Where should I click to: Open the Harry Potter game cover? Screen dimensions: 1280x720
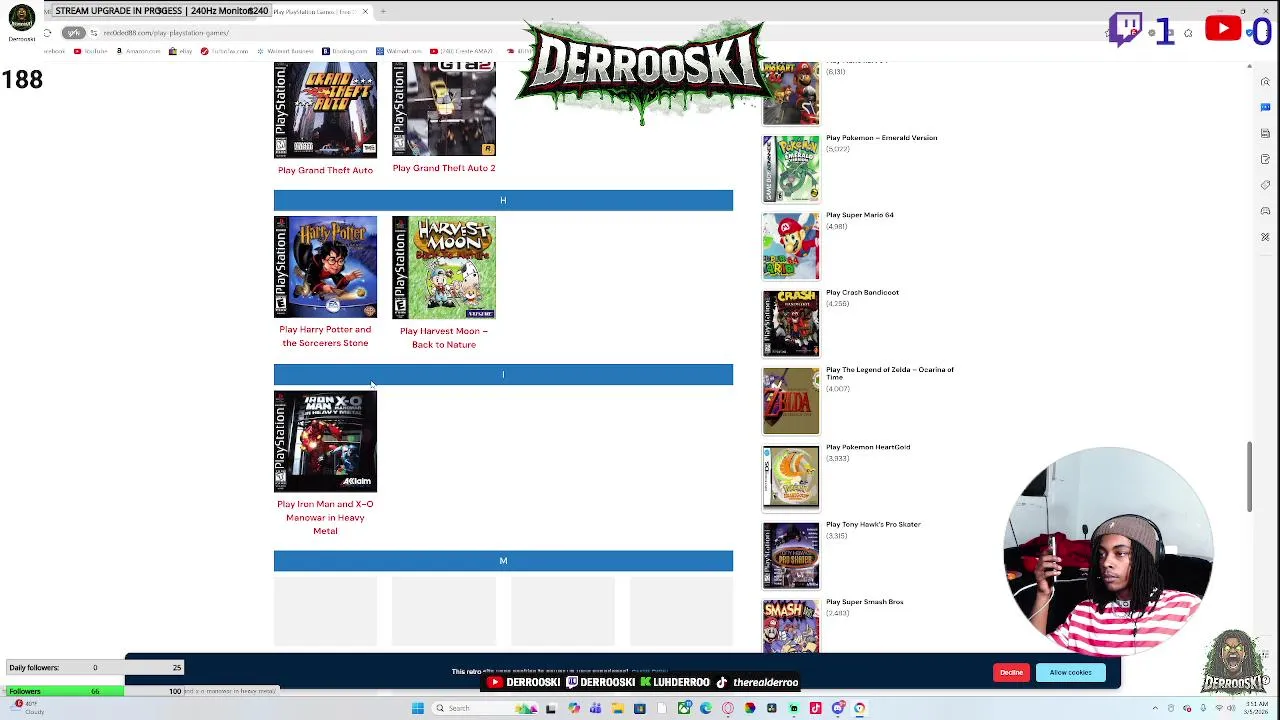(325, 267)
